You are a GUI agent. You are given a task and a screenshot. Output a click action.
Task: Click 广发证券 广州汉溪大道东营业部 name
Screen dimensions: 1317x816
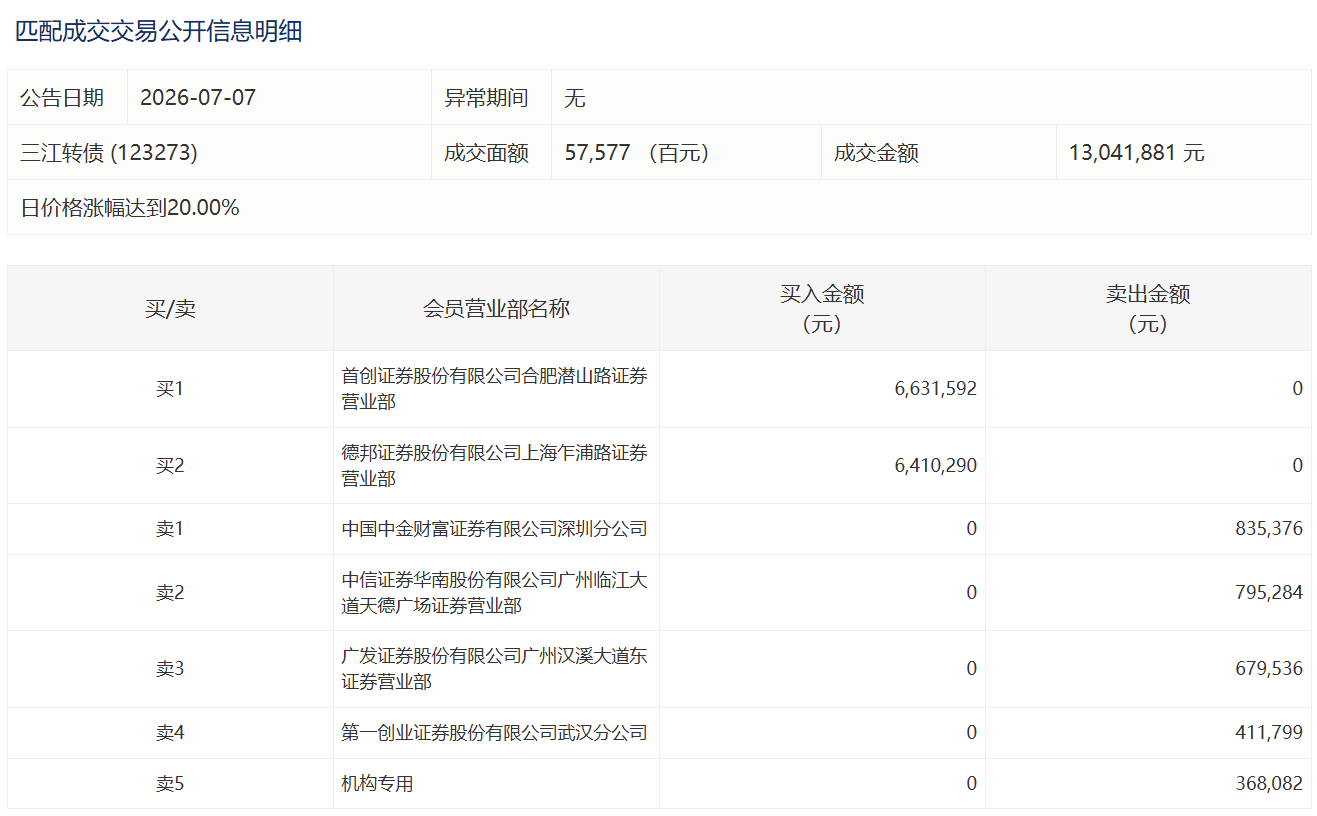(x=495, y=669)
